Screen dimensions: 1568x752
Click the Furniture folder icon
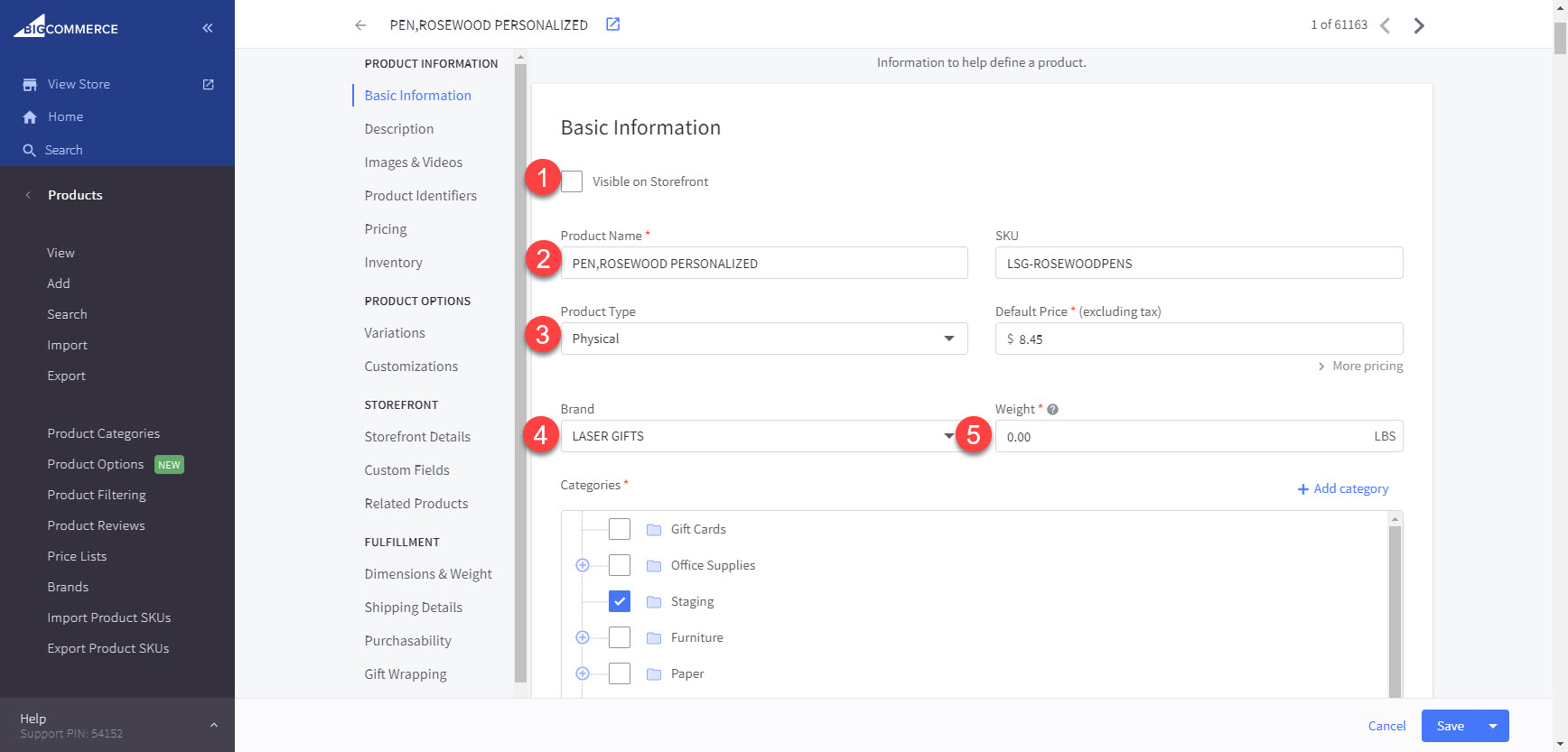click(654, 637)
